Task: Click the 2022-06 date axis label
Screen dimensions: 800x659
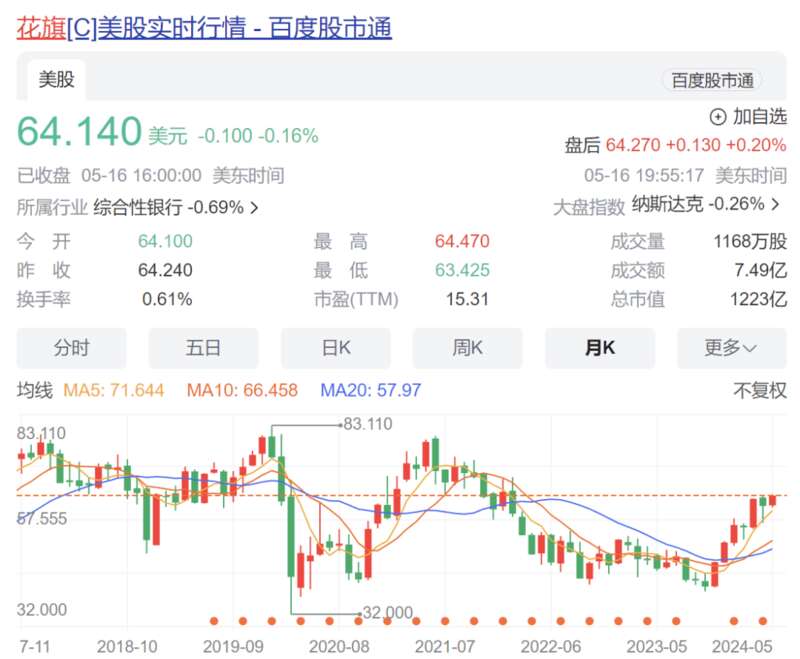Action: (x=551, y=647)
